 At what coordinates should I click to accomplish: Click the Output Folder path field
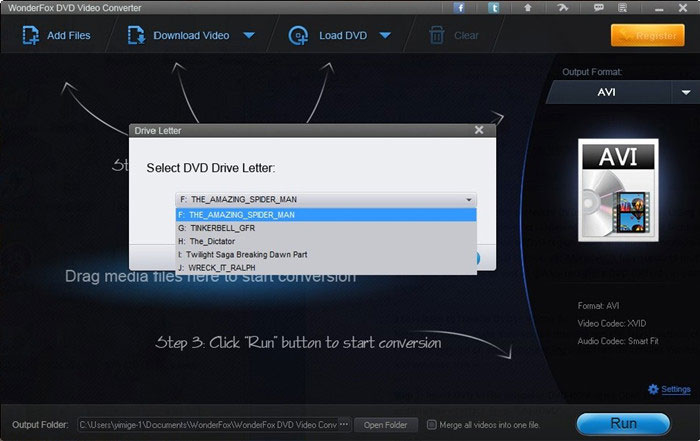(208, 425)
